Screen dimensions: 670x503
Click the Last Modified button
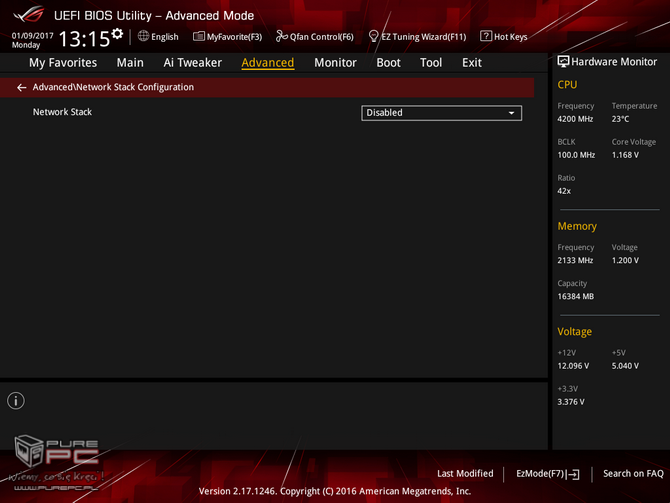point(465,474)
